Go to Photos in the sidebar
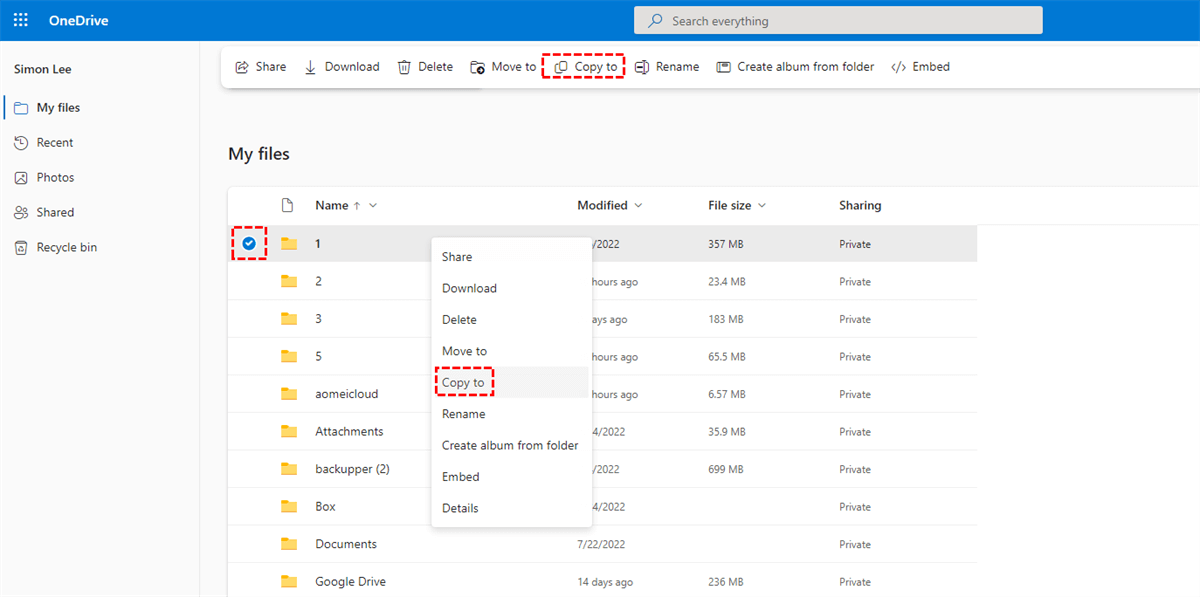The width and height of the screenshot is (1200, 597). point(55,177)
